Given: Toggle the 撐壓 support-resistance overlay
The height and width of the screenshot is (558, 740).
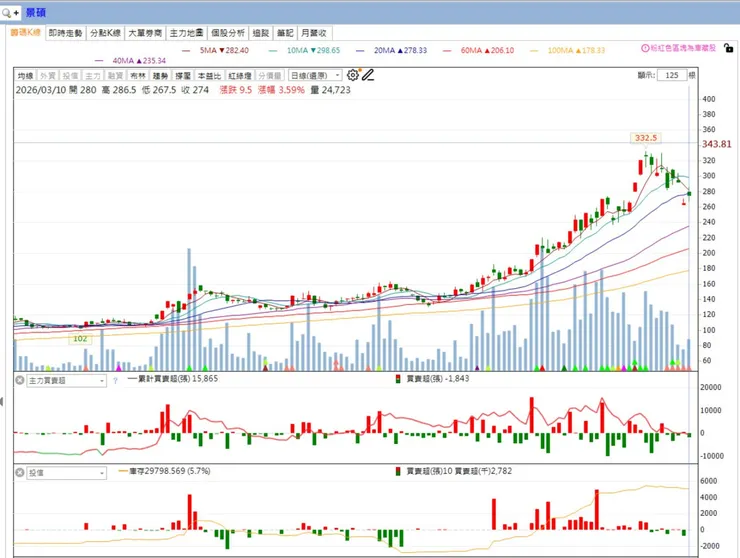Looking at the screenshot, I should pyautogui.click(x=183, y=76).
